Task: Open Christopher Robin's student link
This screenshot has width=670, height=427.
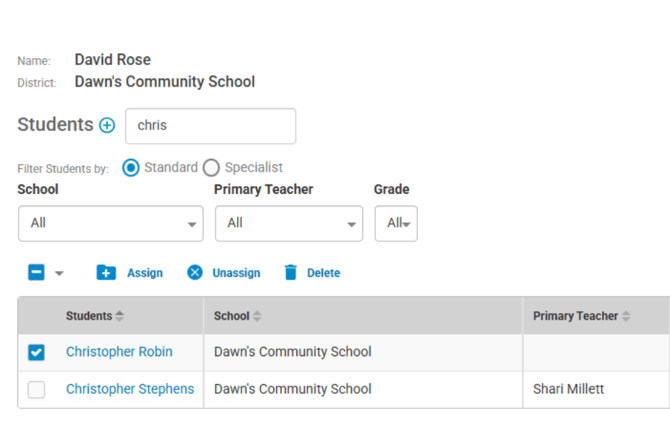Action: pyautogui.click(x=119, y=352)
